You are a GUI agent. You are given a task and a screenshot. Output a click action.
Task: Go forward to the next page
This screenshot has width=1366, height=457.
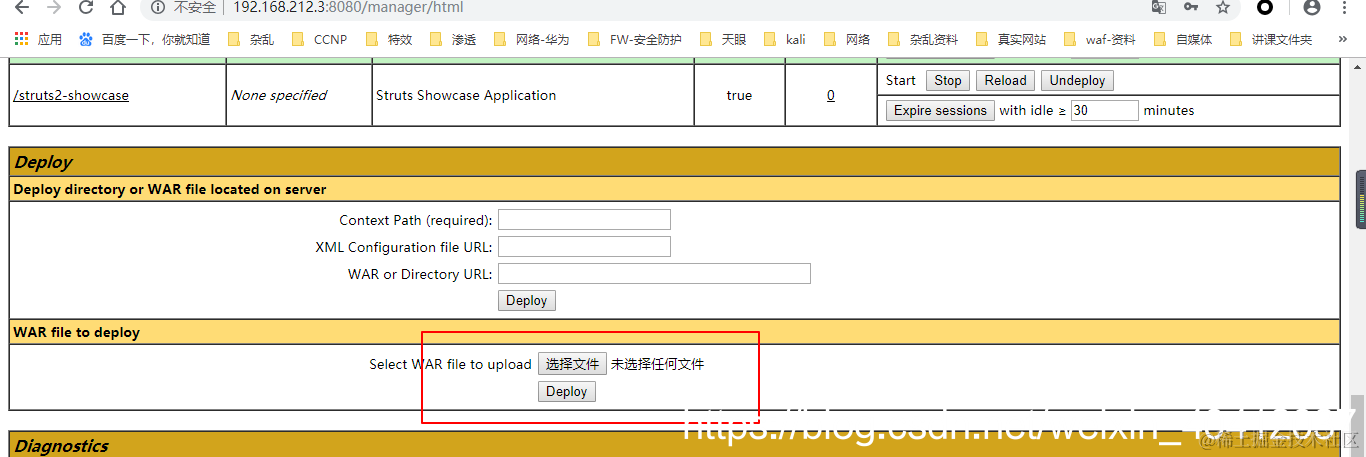click(54, 8)
